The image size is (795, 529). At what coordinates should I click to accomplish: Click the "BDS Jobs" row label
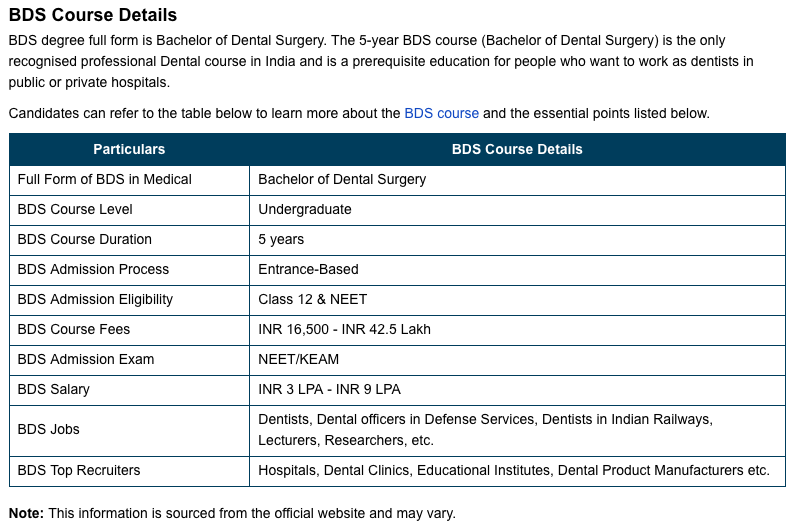coord(48,429)
